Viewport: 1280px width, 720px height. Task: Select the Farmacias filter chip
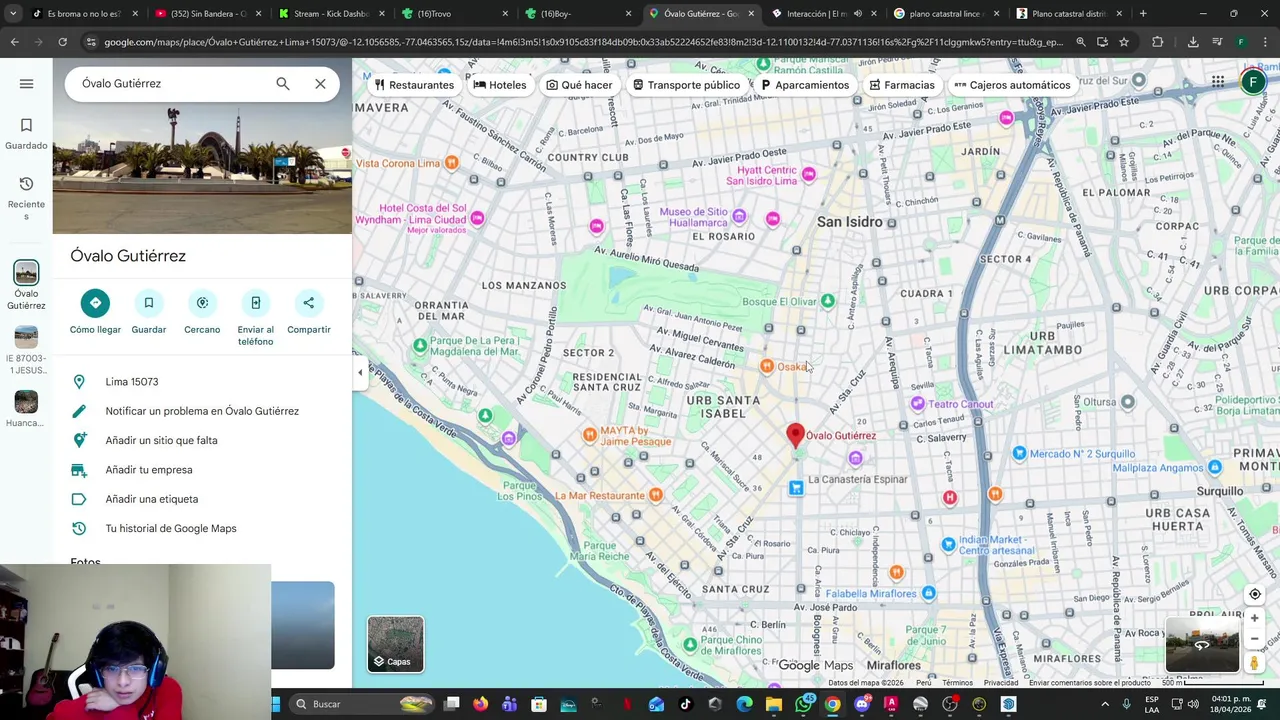tap(902, 85)
